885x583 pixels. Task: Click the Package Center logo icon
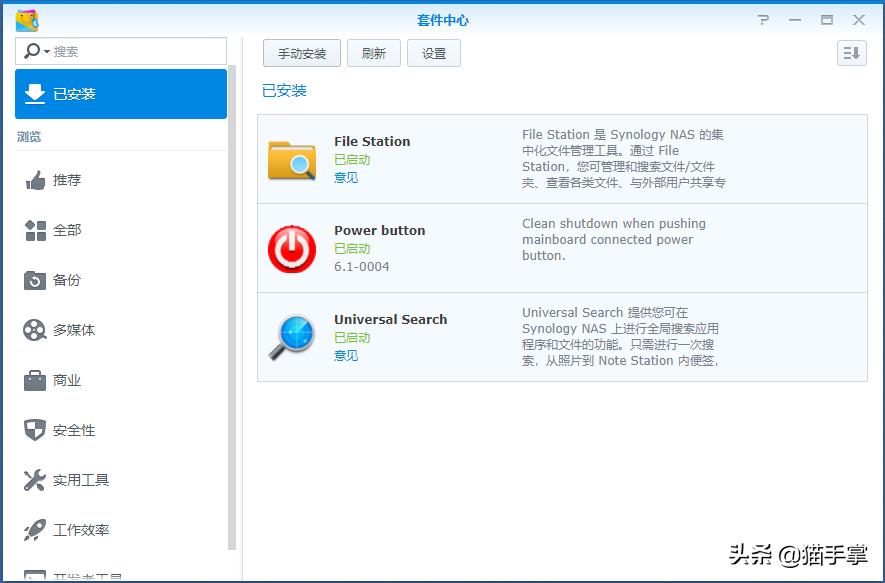pos(27,20)
